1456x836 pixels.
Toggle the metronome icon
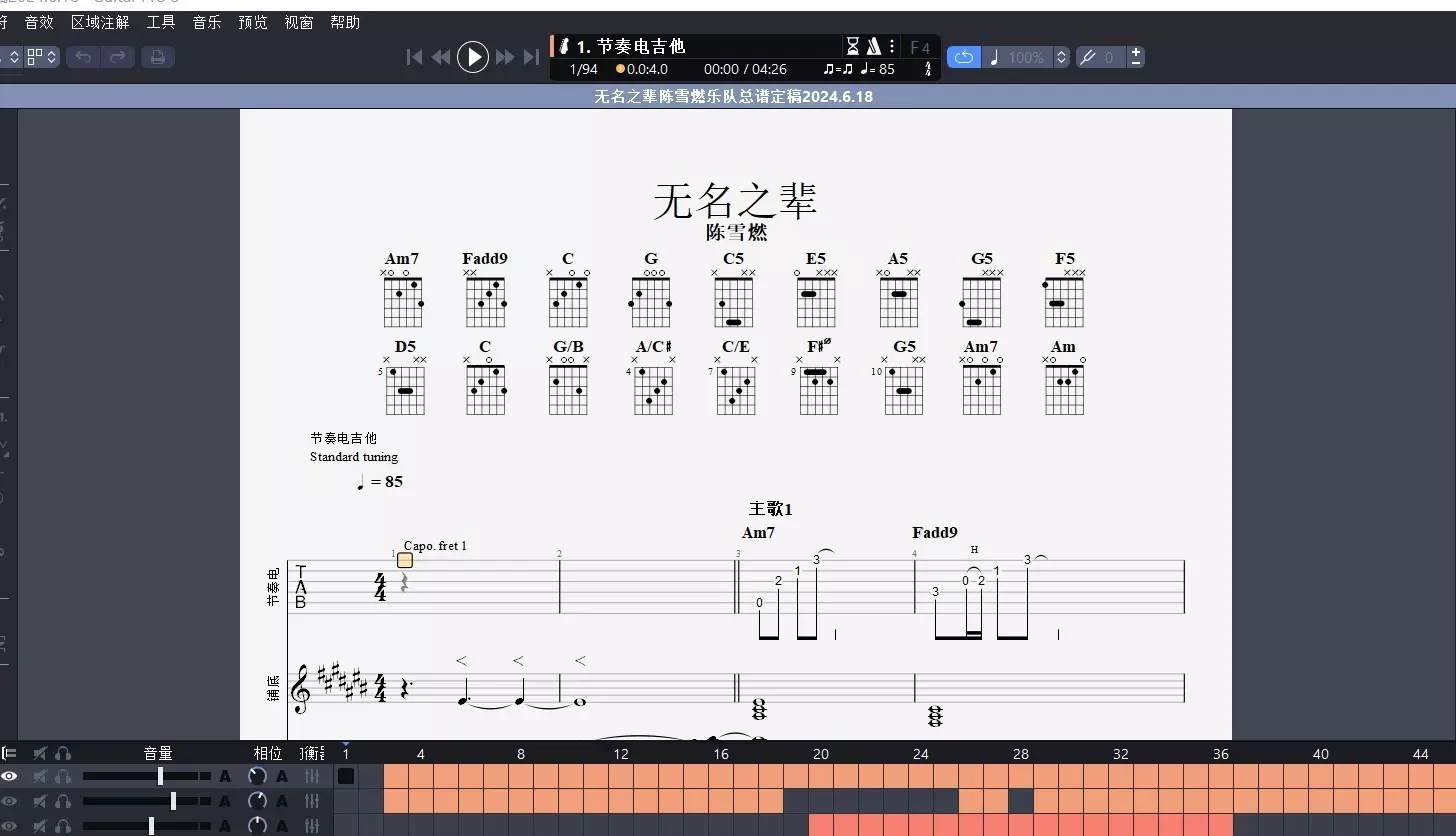873,46
